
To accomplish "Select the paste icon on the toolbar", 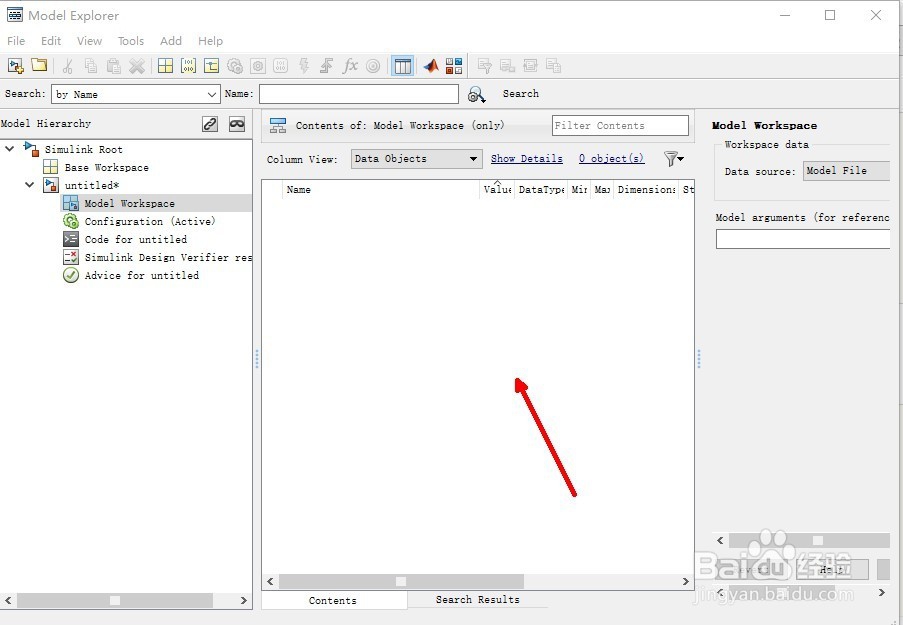I will coord(113,66).
